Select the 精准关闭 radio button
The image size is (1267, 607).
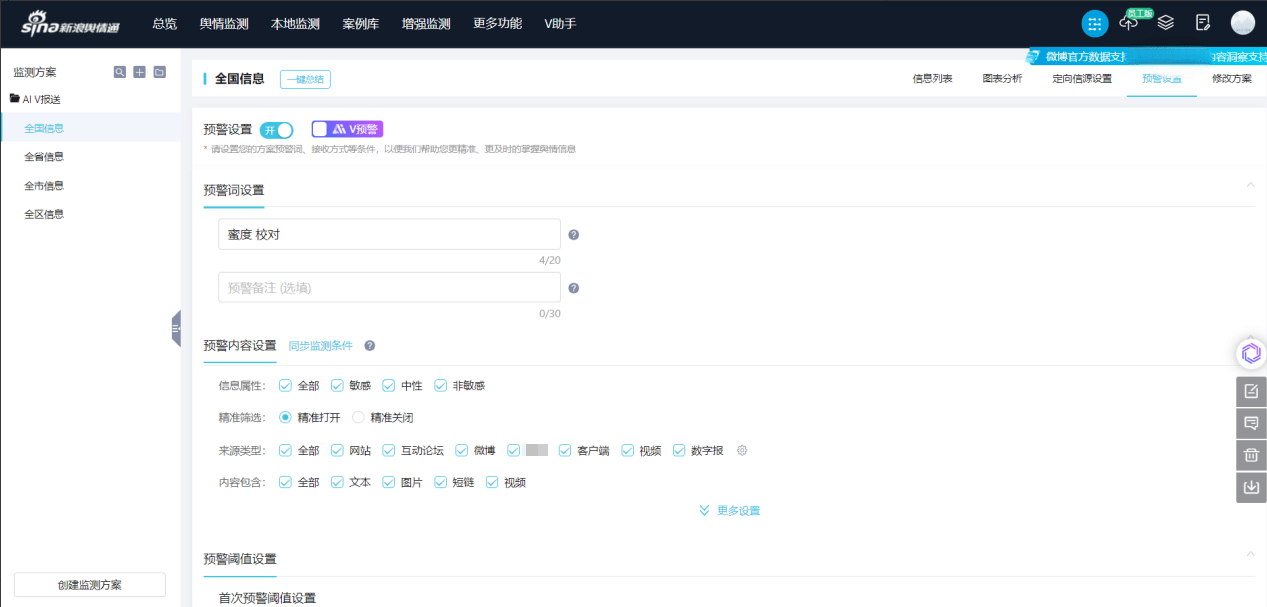359,417
